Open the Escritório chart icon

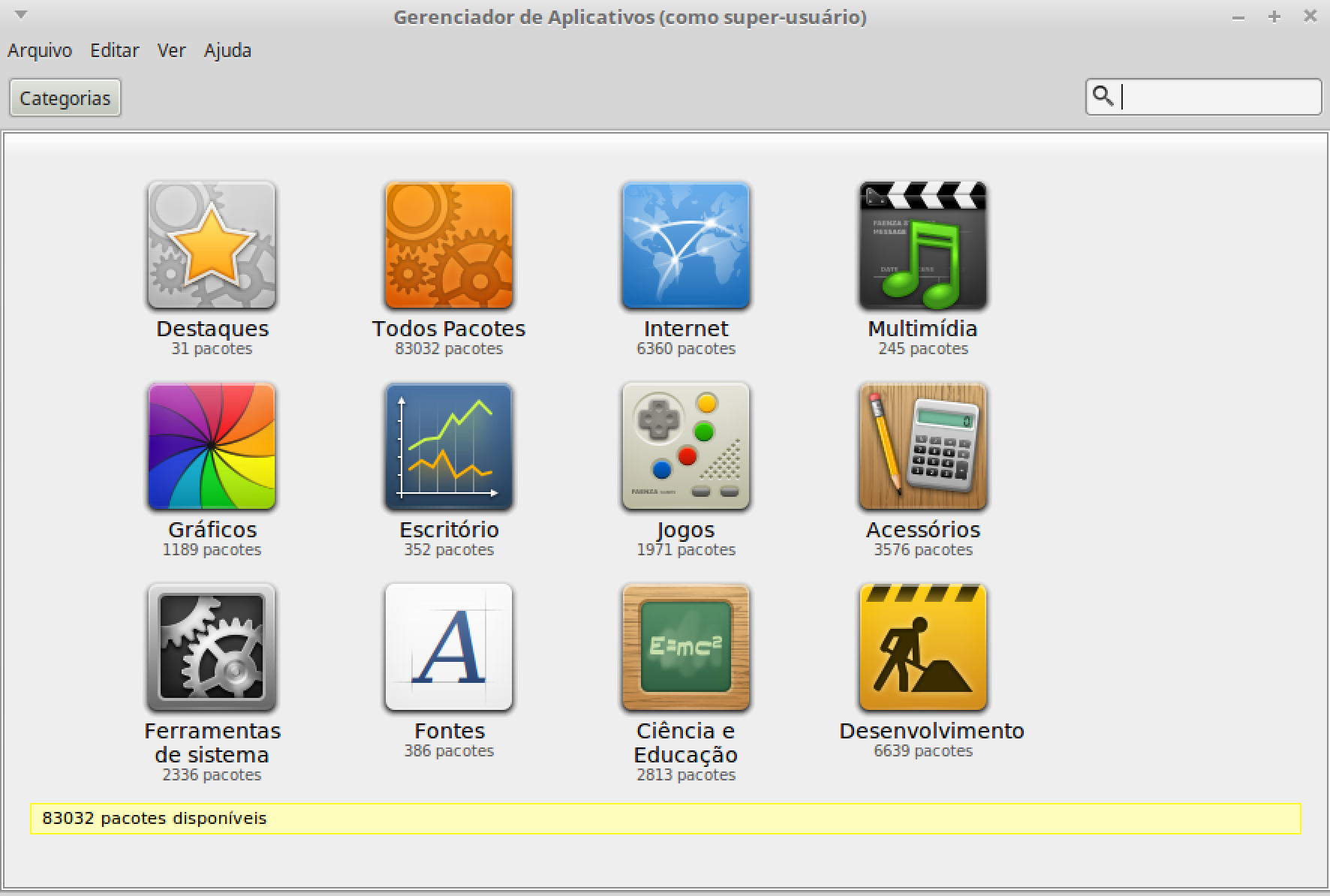449,446
